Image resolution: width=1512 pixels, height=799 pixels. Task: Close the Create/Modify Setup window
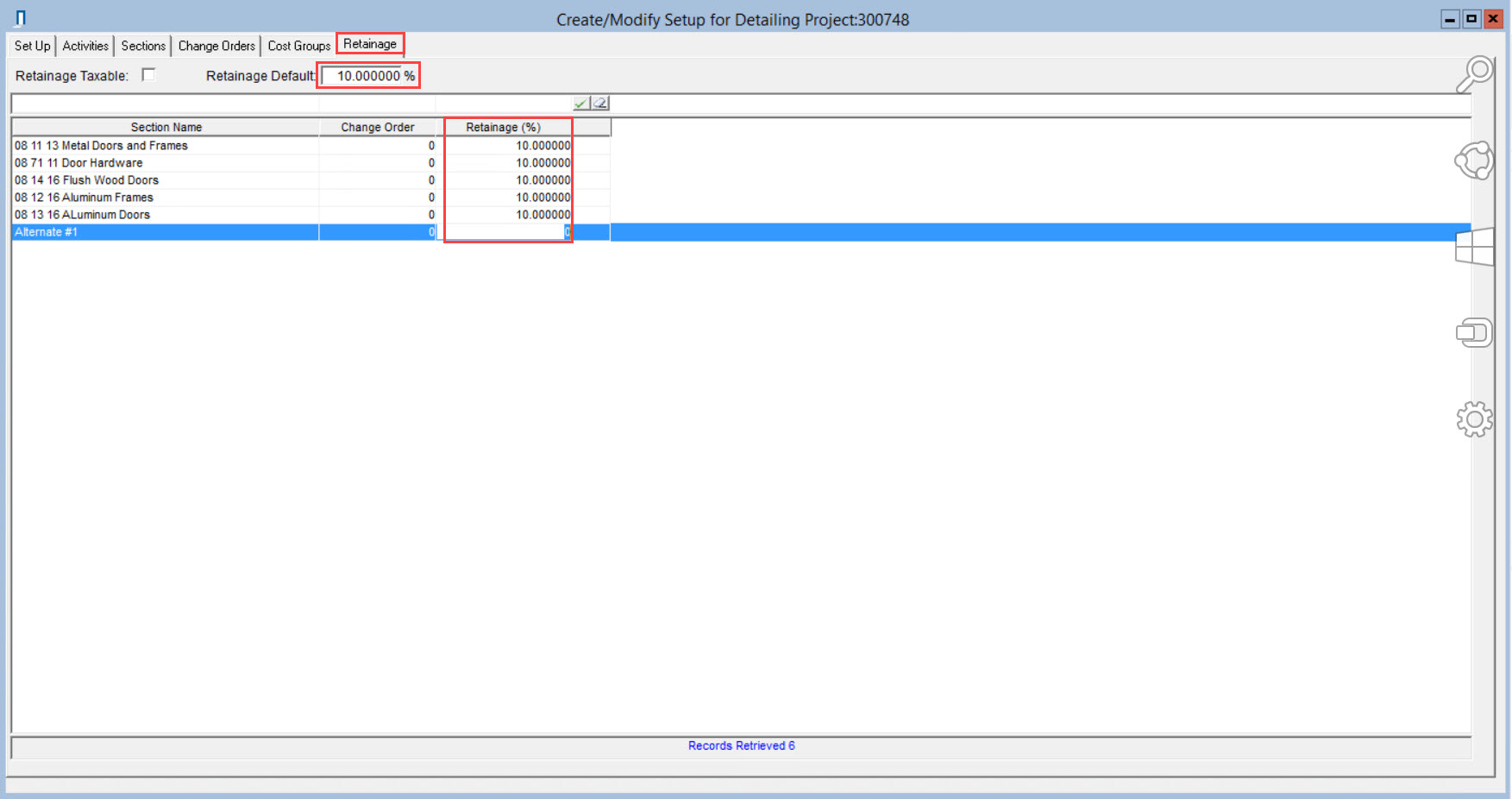[1493, 18]
